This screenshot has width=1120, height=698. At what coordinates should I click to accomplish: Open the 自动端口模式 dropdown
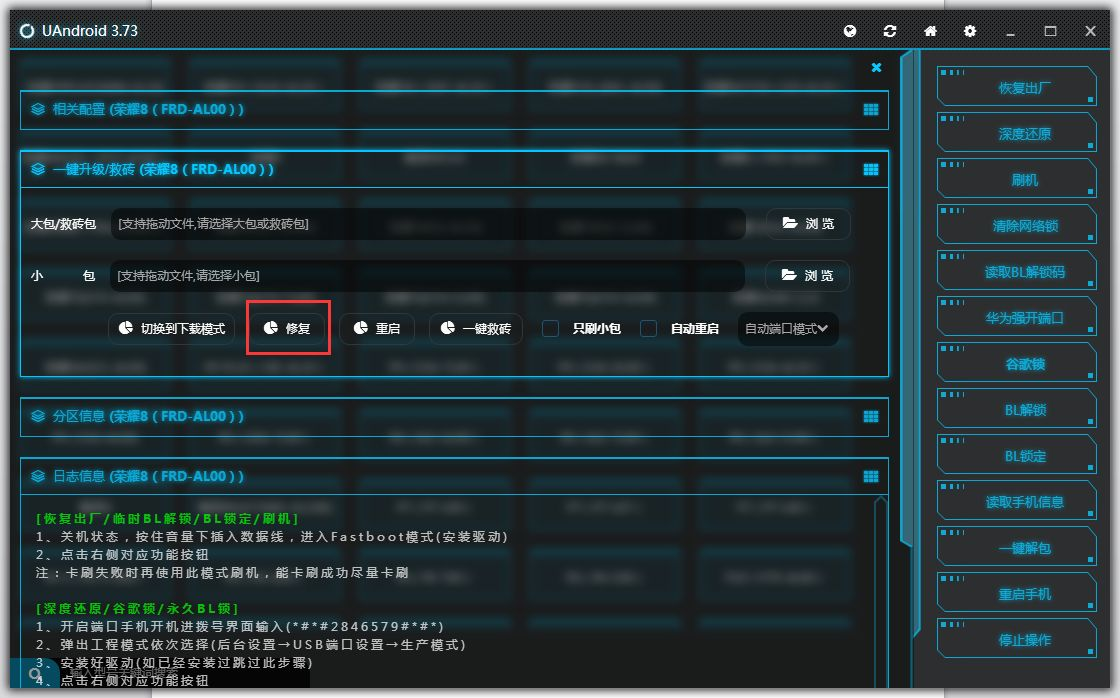point(787,329)
